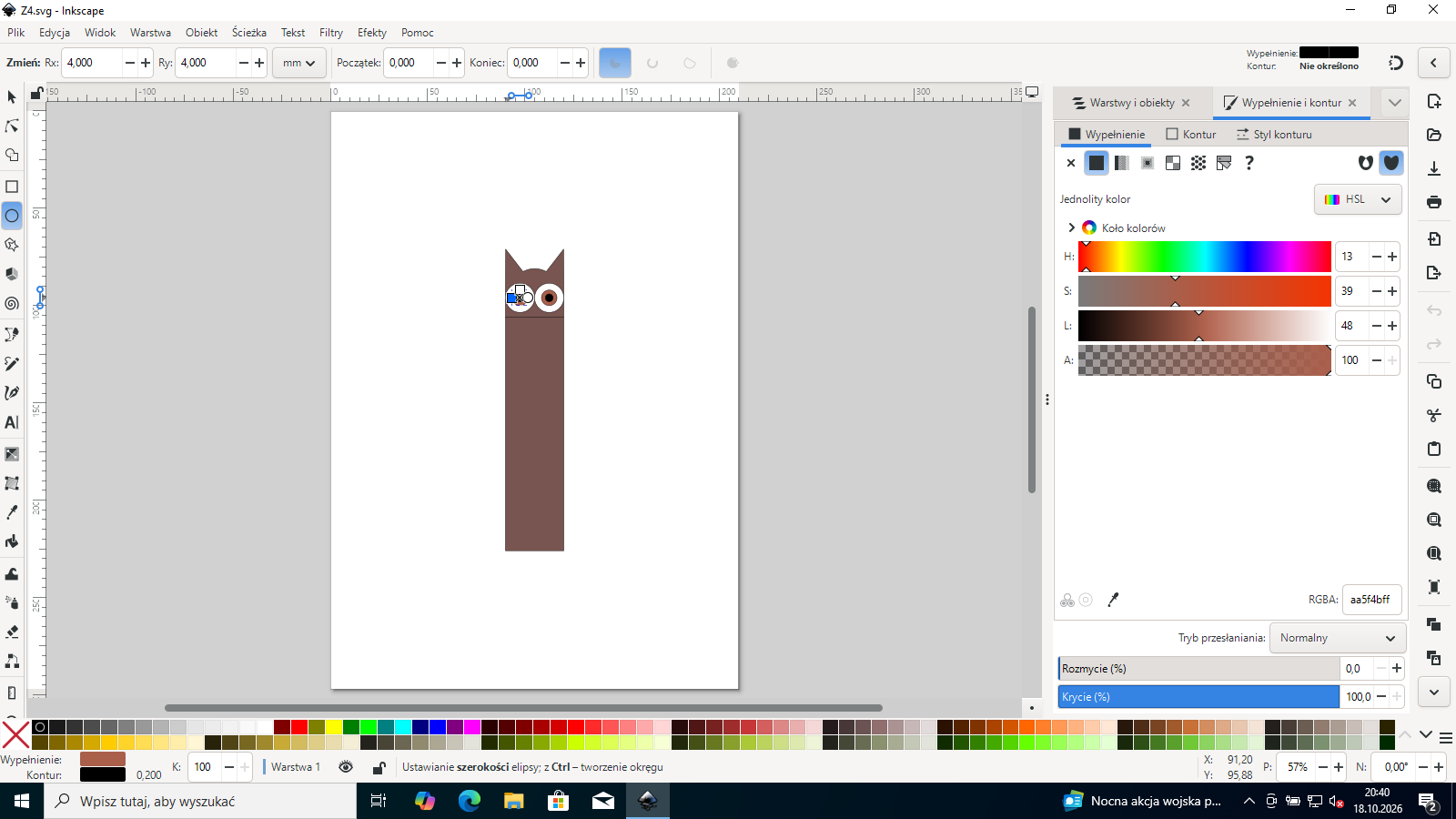
Task: Decrease zoom with minus button
Action: (1323, 767)
